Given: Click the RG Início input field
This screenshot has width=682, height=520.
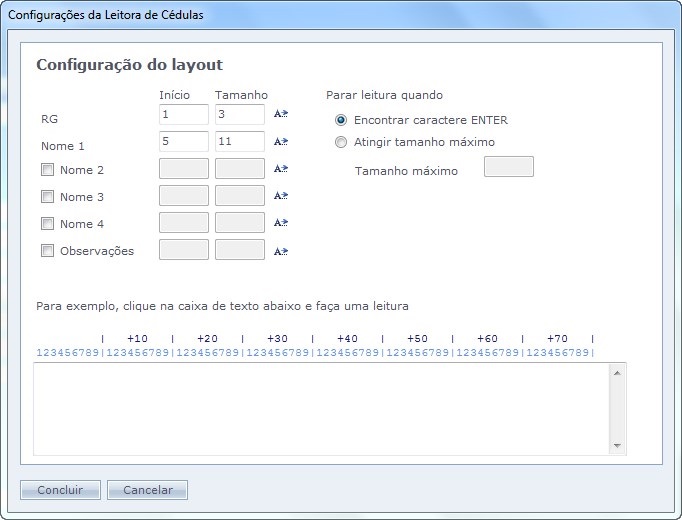Looking at the screenshot, I should (184, 115).
